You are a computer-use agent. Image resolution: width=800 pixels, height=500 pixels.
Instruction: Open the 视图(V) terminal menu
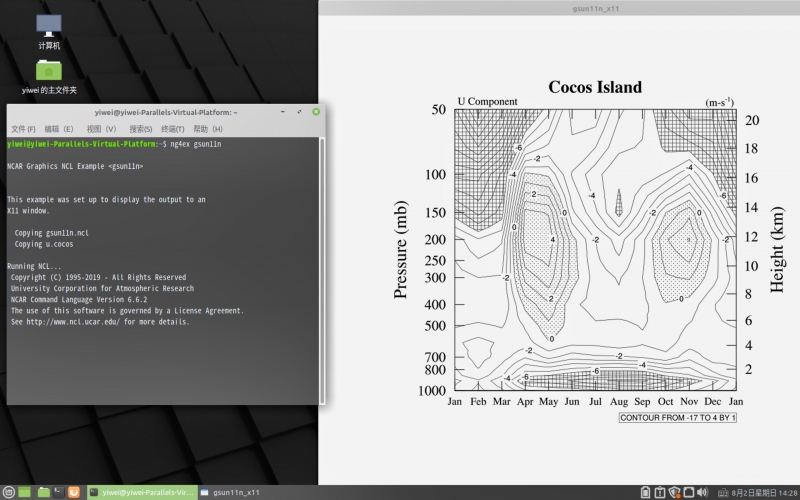[101, 129]
